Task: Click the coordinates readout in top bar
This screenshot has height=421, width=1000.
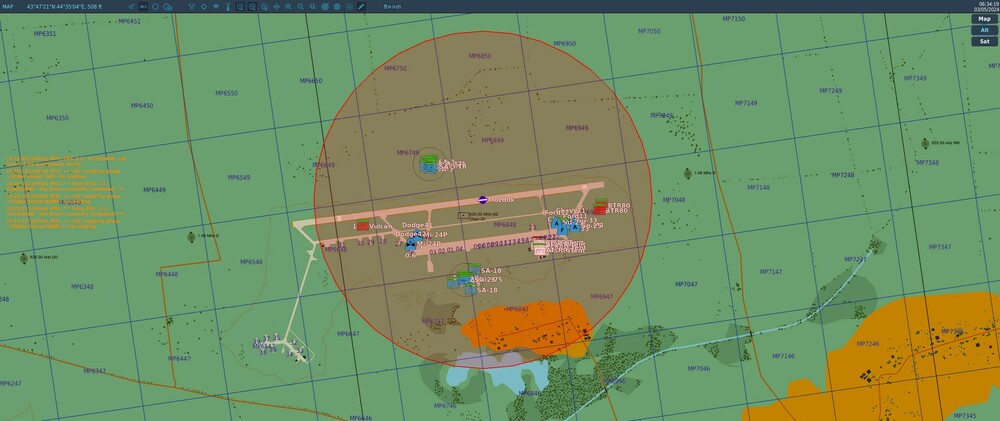Action: click(x=64, y=6)
